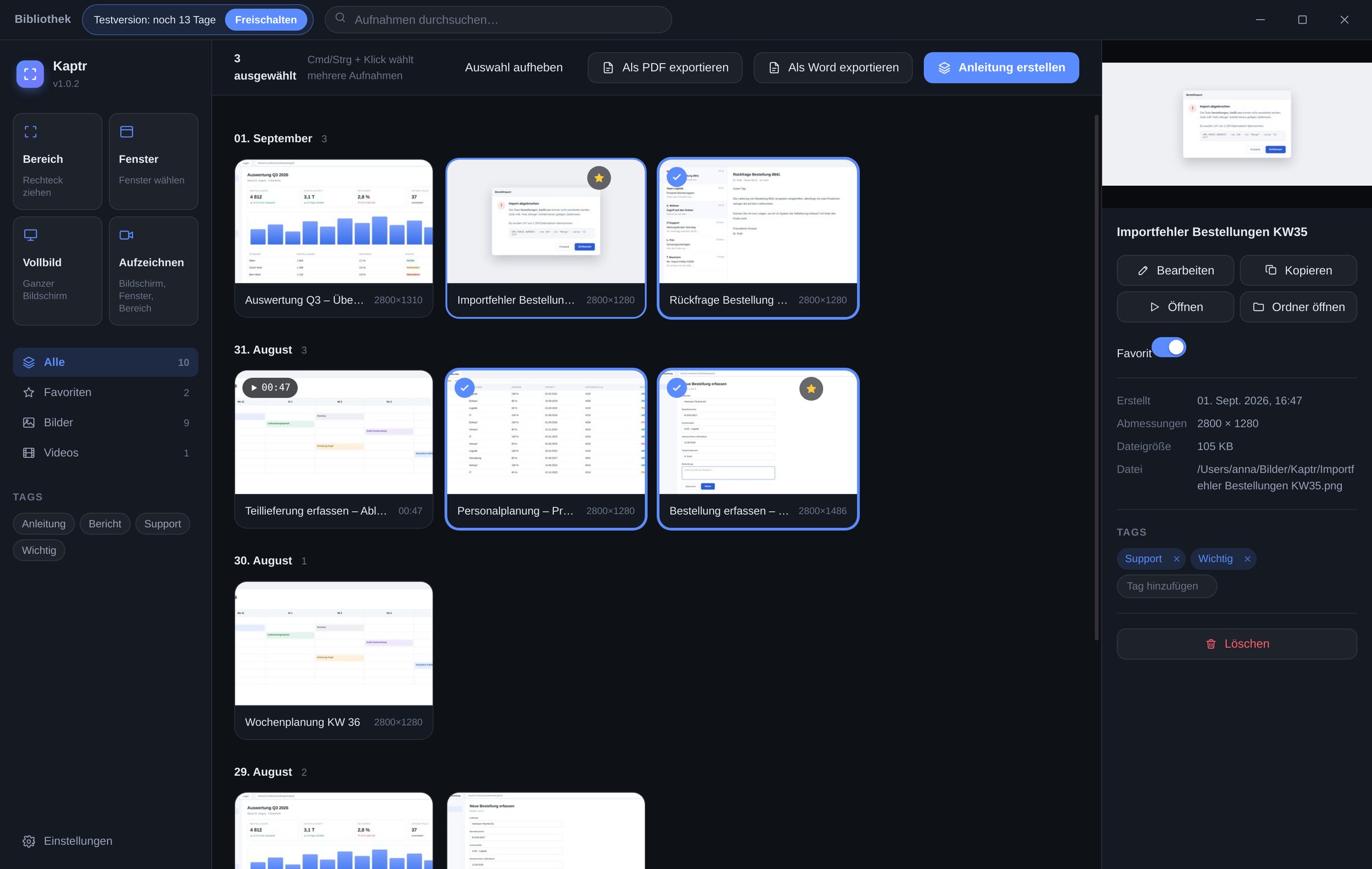
Task: Click the Freischalten unlock button
Action: click(266, 19)
